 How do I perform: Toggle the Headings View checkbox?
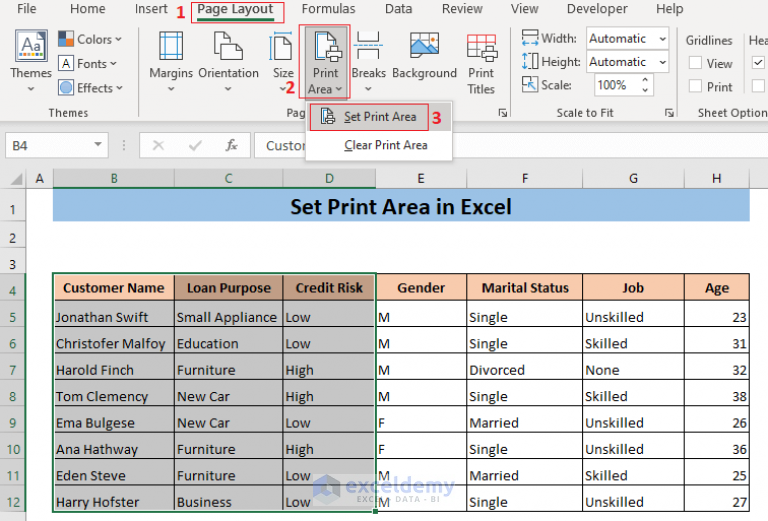tap(758, 63)
